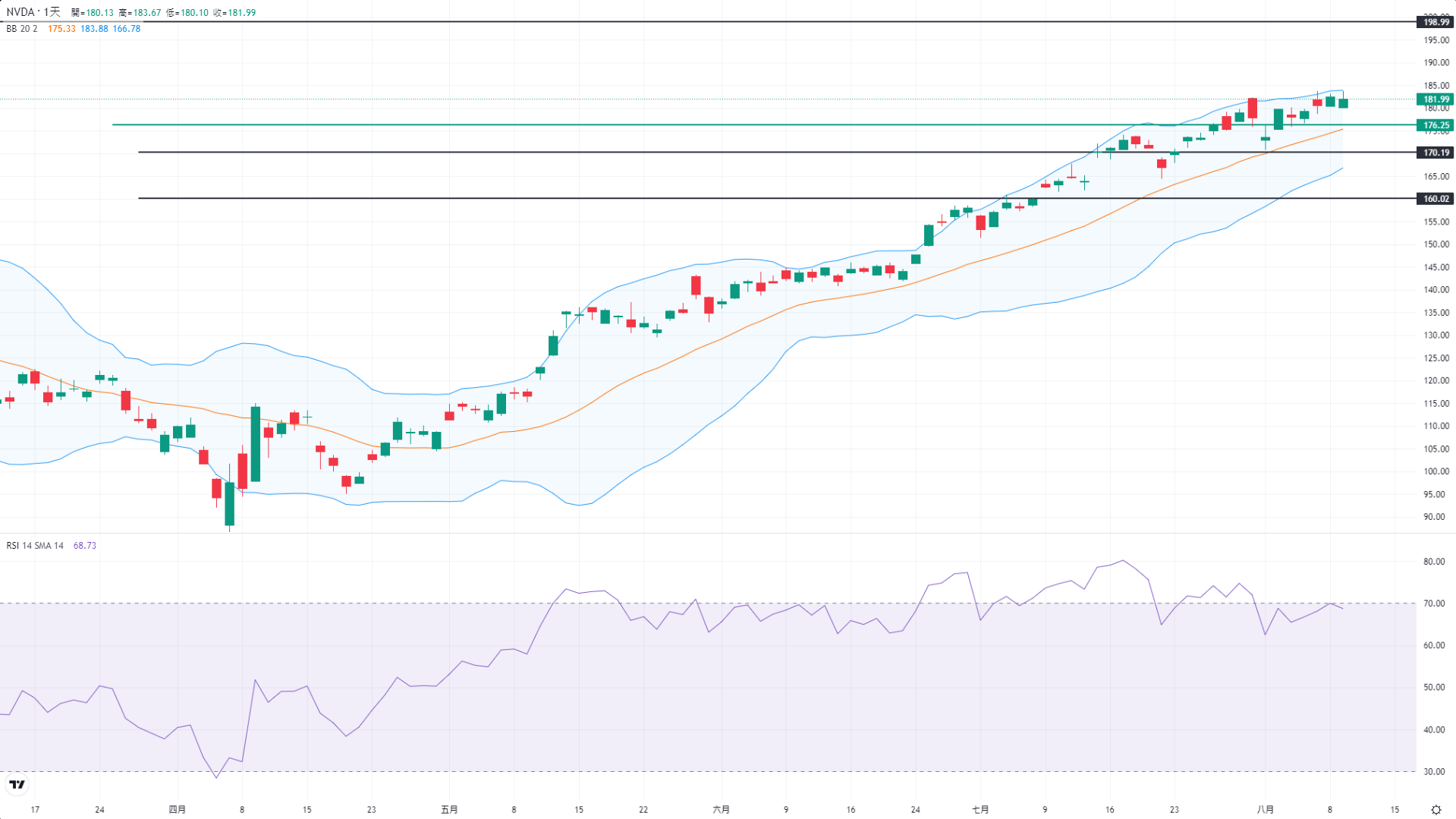Select the green 176.25 price label

click(x=1436, y=125)
